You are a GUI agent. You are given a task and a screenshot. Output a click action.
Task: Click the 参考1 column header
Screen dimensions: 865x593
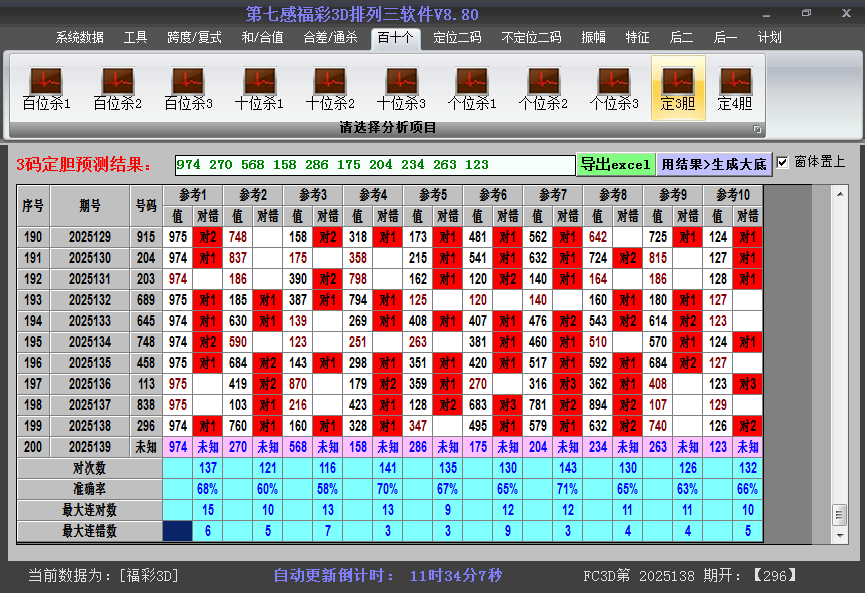193,194
